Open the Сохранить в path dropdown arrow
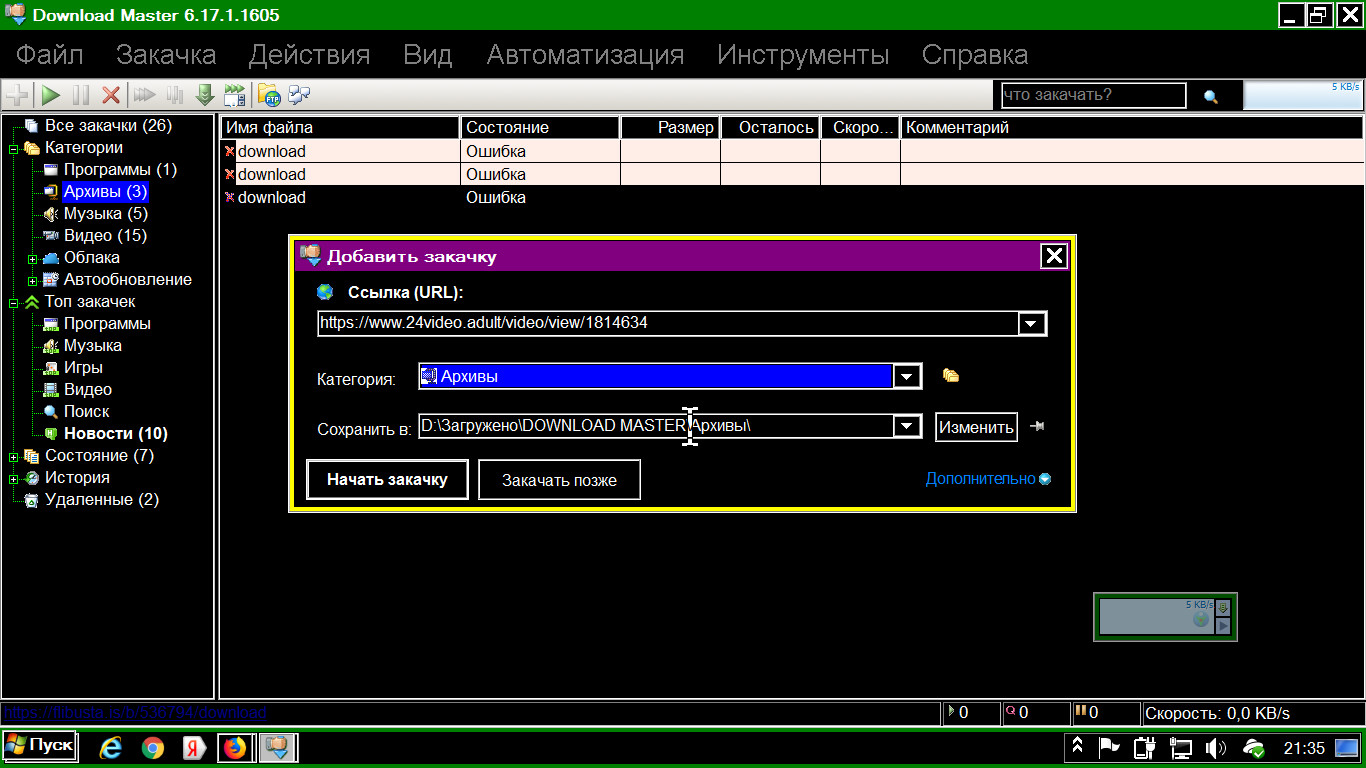The width and height of the screenshot is (1366, 768). [x=906, y=426]
